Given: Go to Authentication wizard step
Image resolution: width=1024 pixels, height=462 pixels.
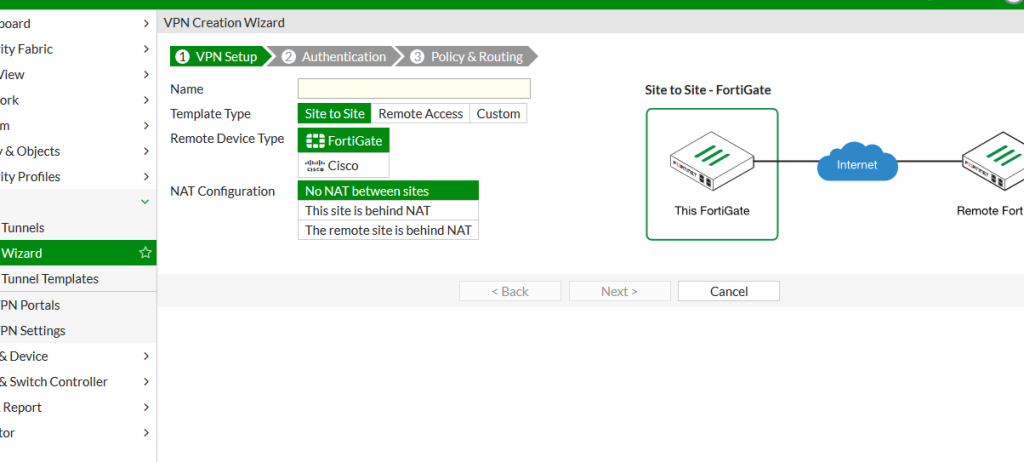Looking at the screenshot, I should 334,57.
